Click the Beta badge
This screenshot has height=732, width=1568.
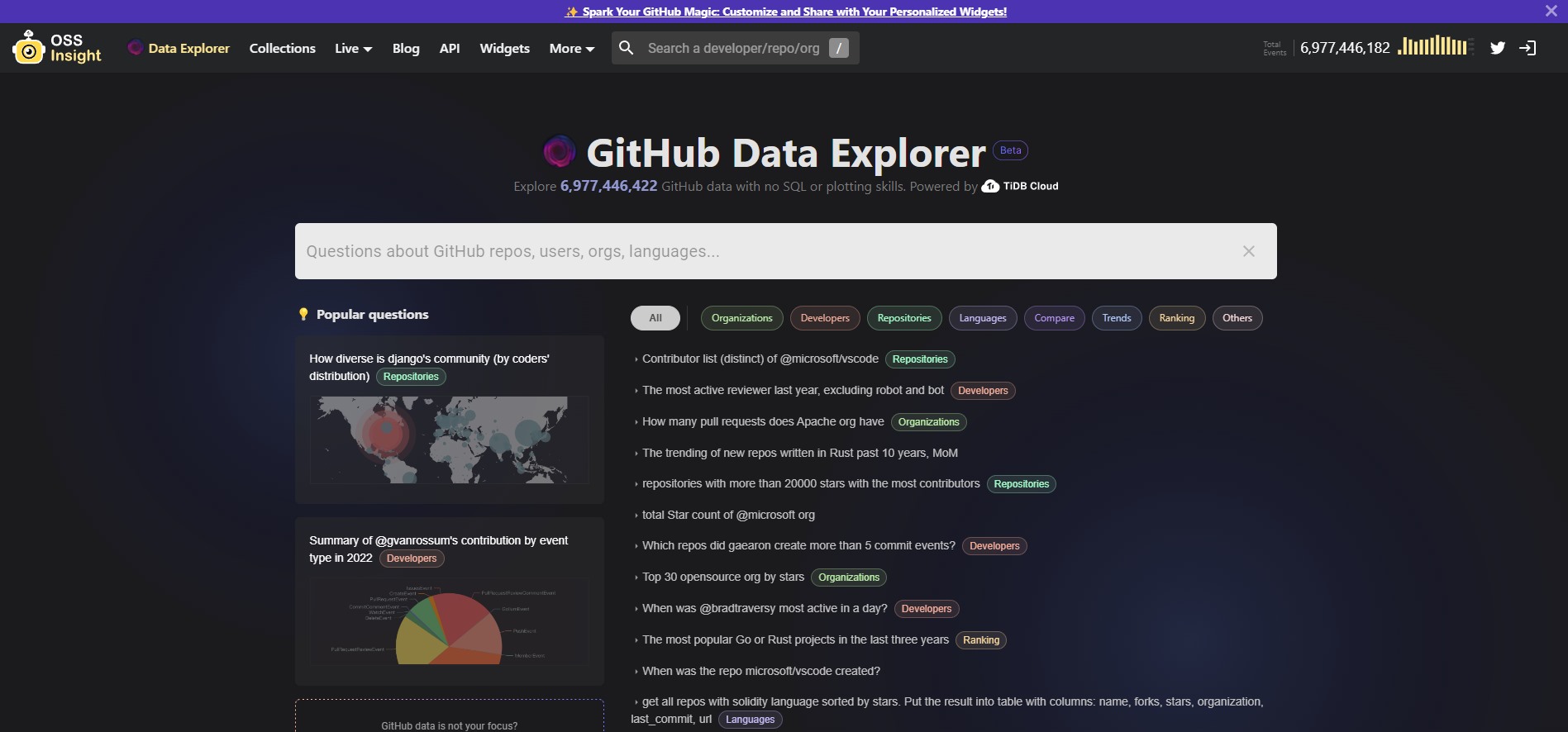point(1010,150)
